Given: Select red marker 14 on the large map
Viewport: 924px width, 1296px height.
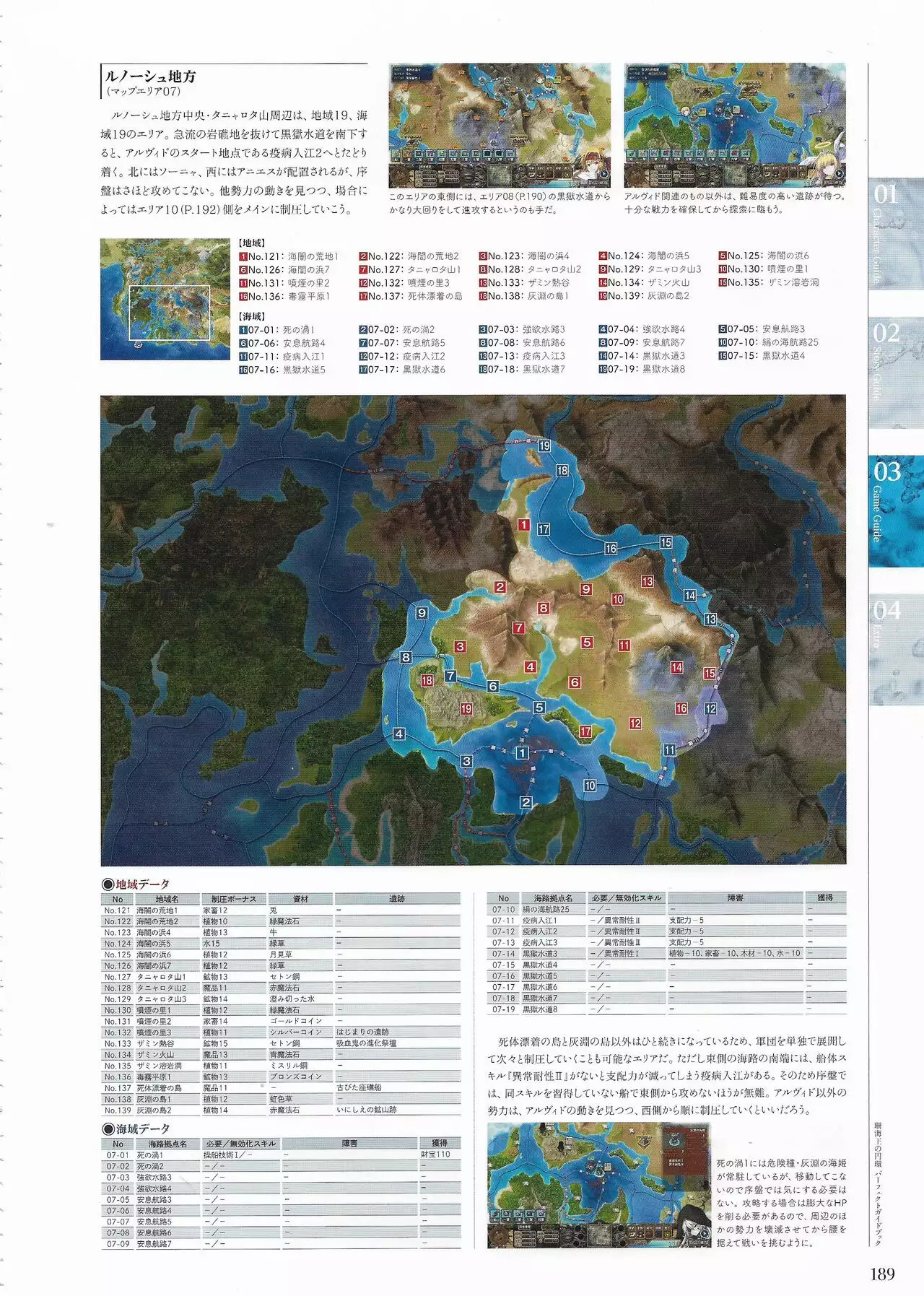Looking at the screenshot, I should coord(676,667).
